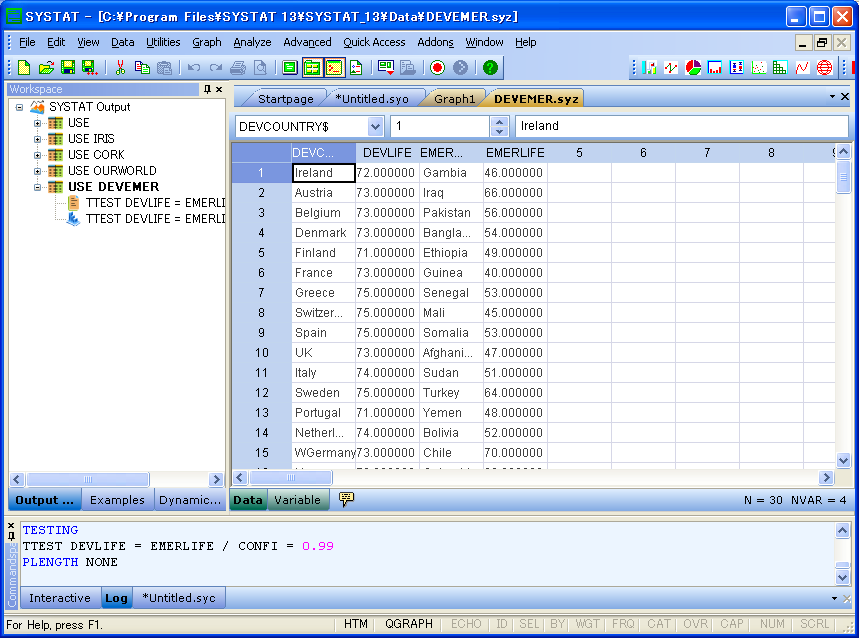Click the HTM status bar indicator
This screenshot has width=859, height=638.
(x=356, y=624)
